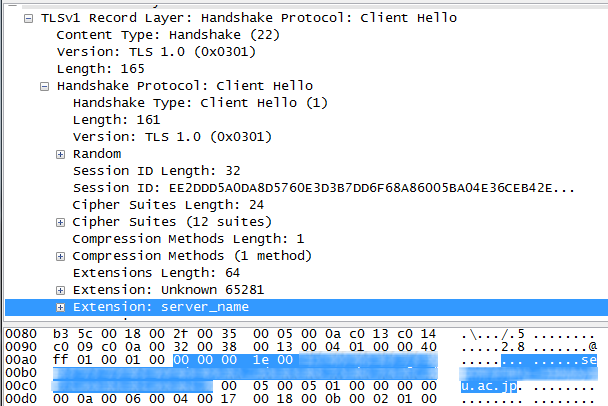Expand Cipher Suites (12 suites)
The height and width of the screenshot is (406, 608).
(x=60, y=222)
